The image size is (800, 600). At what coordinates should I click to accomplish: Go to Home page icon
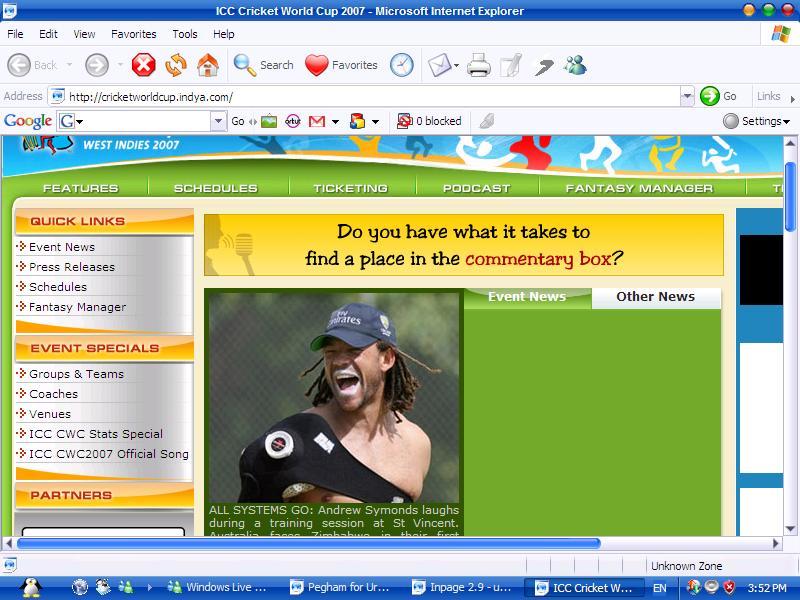(x=208, y=65)
